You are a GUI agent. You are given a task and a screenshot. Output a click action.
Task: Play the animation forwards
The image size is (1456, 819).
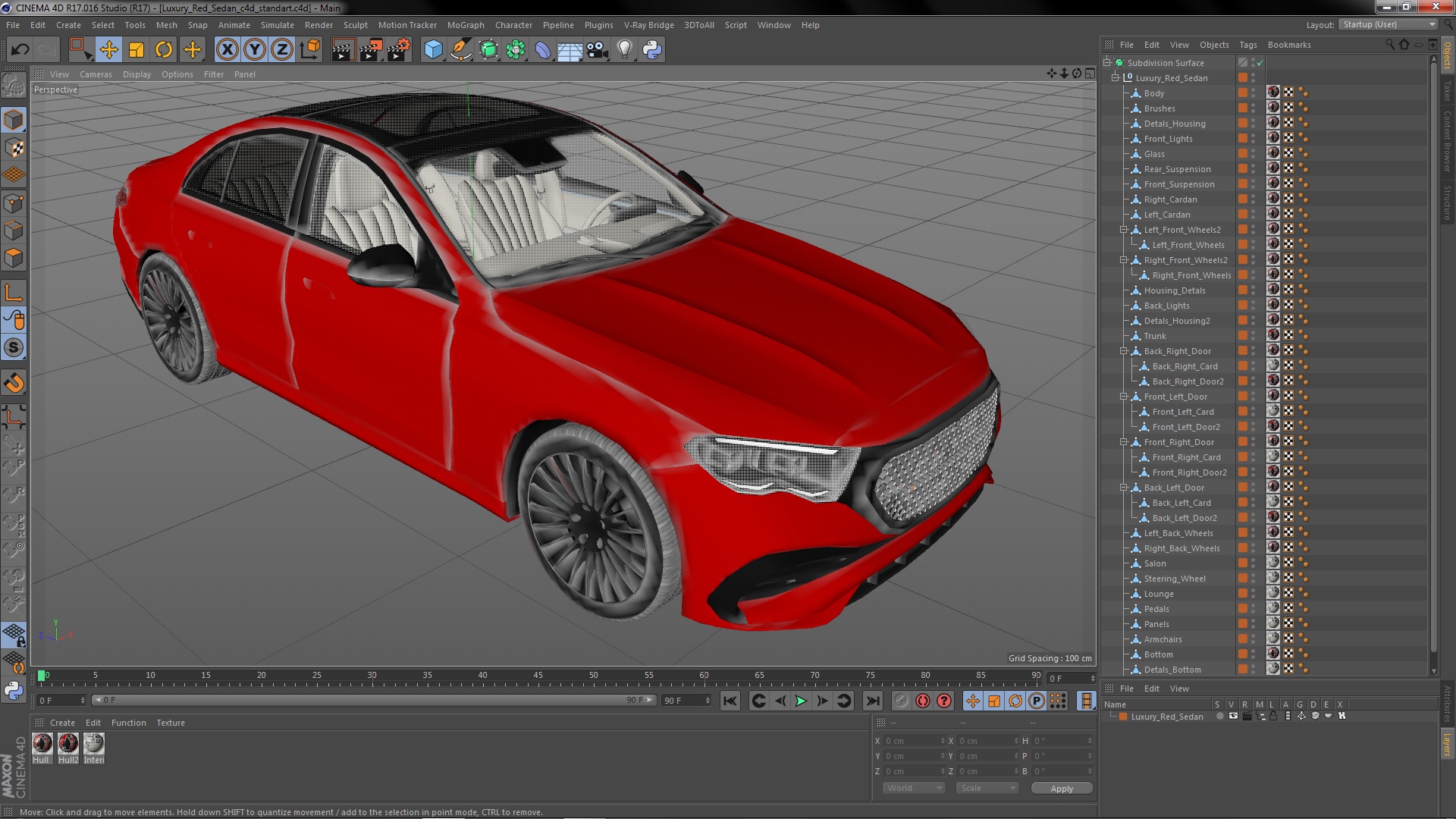tap(801, 701)
